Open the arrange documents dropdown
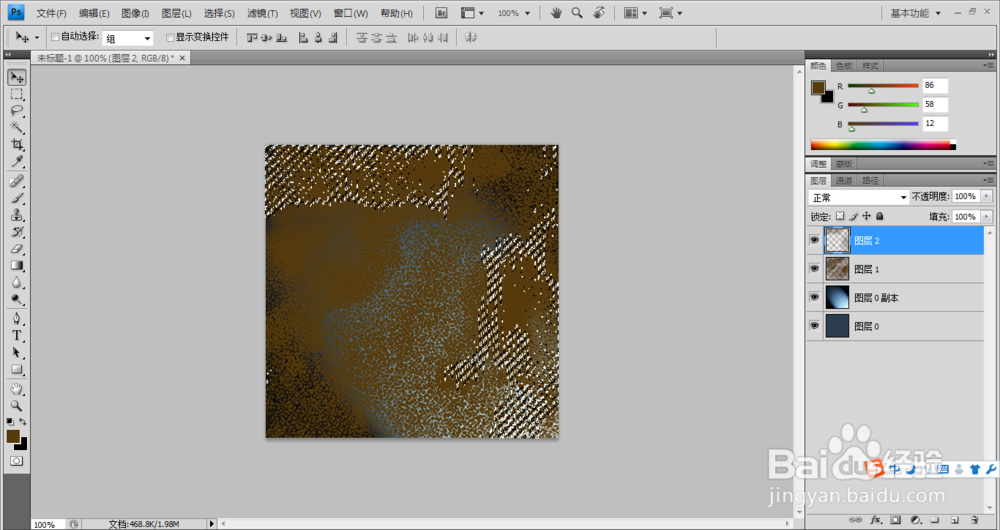Viewport: 1000px width, 530px height. point(636,13)
